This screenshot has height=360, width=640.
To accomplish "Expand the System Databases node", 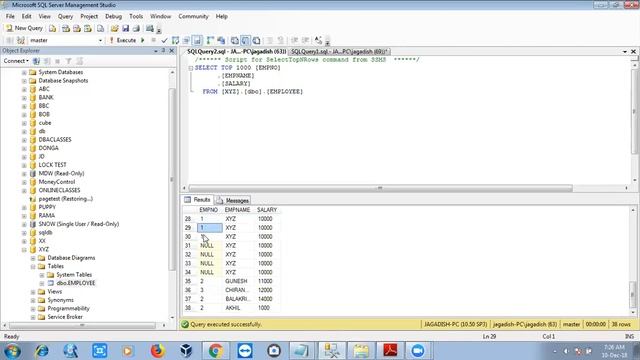I will coord(24,73).
